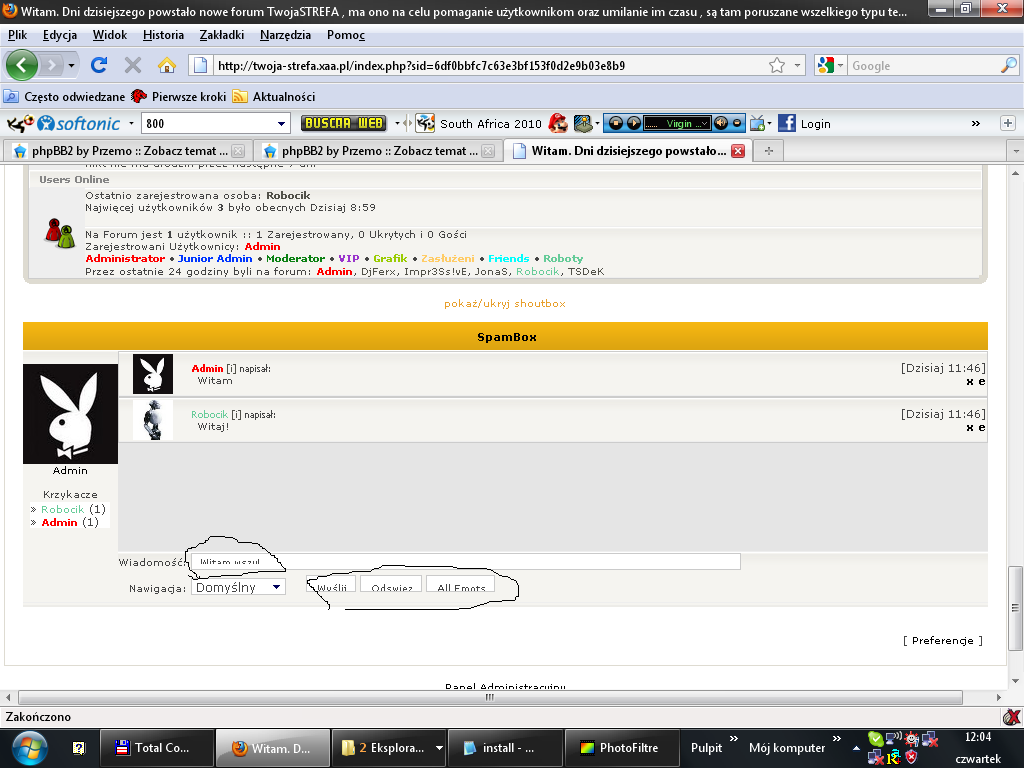1024x768 pixels.
Task: Click the horizontal scrollbar thumb
Action: pos(490,697)
